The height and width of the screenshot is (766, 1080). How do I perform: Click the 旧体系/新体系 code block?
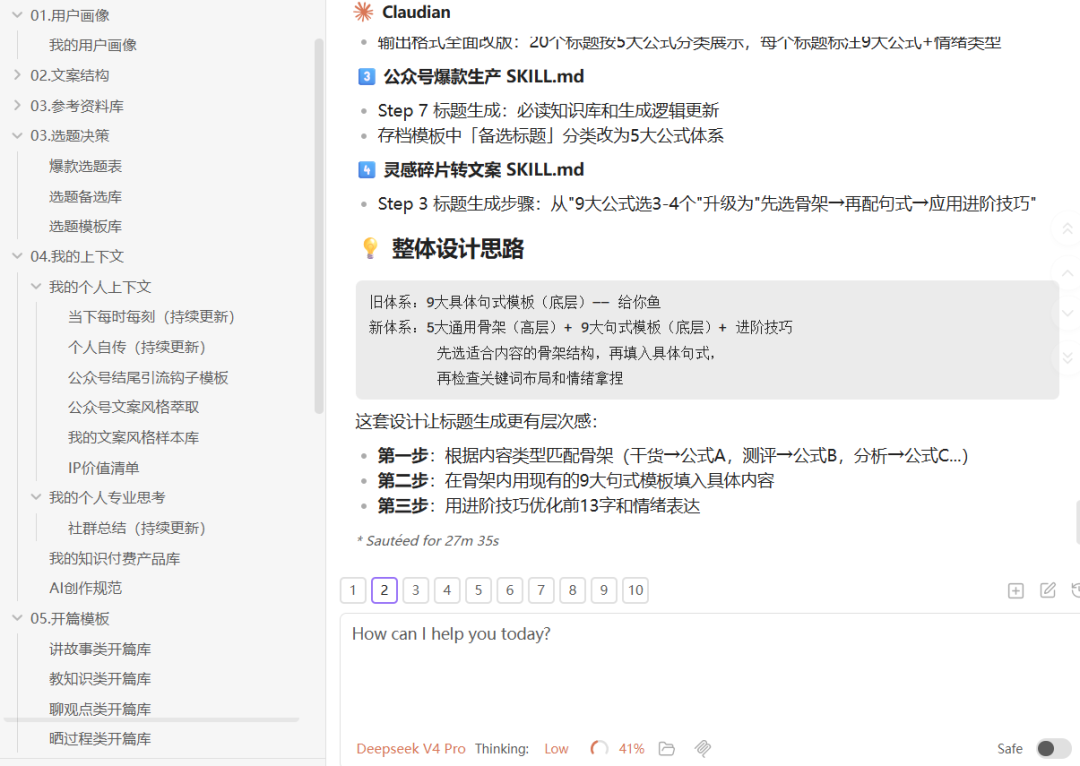pos(707,340)
